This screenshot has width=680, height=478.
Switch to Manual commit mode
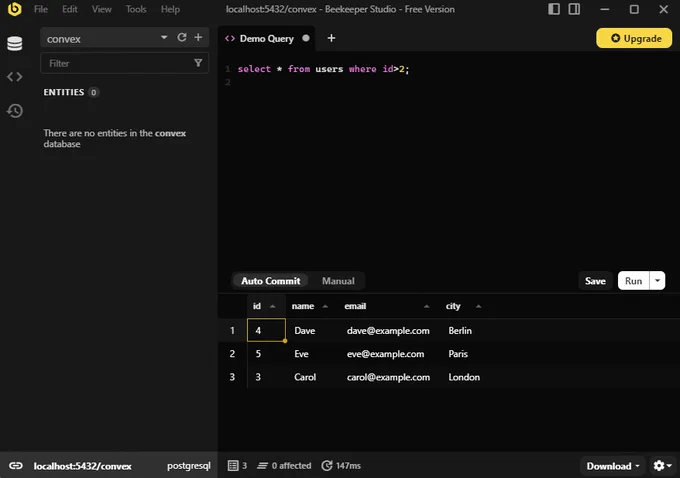338,281
